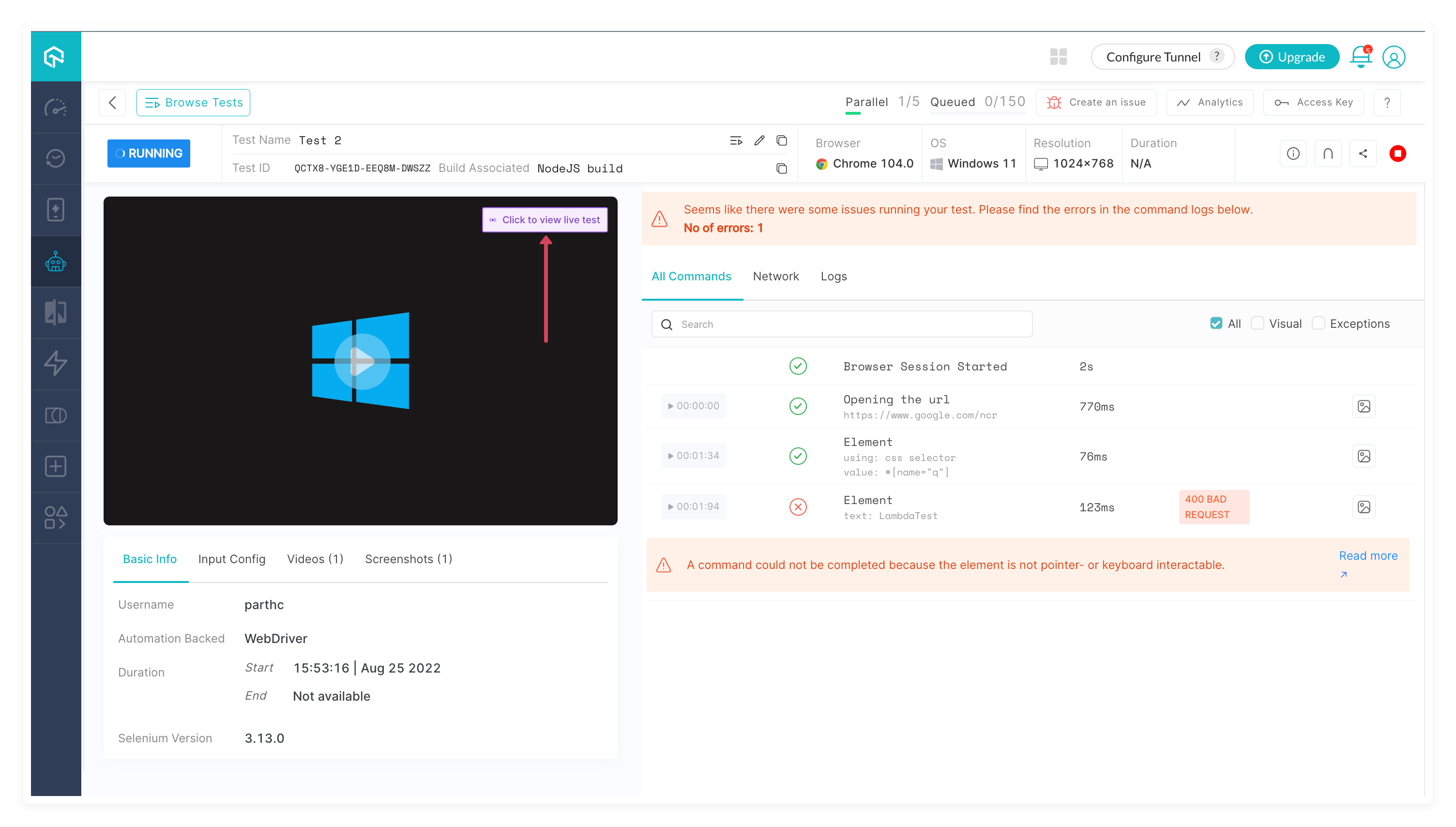Viewport: 1456px width, 827px height.
Task: Switch to the Network tab
Action: 775,275
